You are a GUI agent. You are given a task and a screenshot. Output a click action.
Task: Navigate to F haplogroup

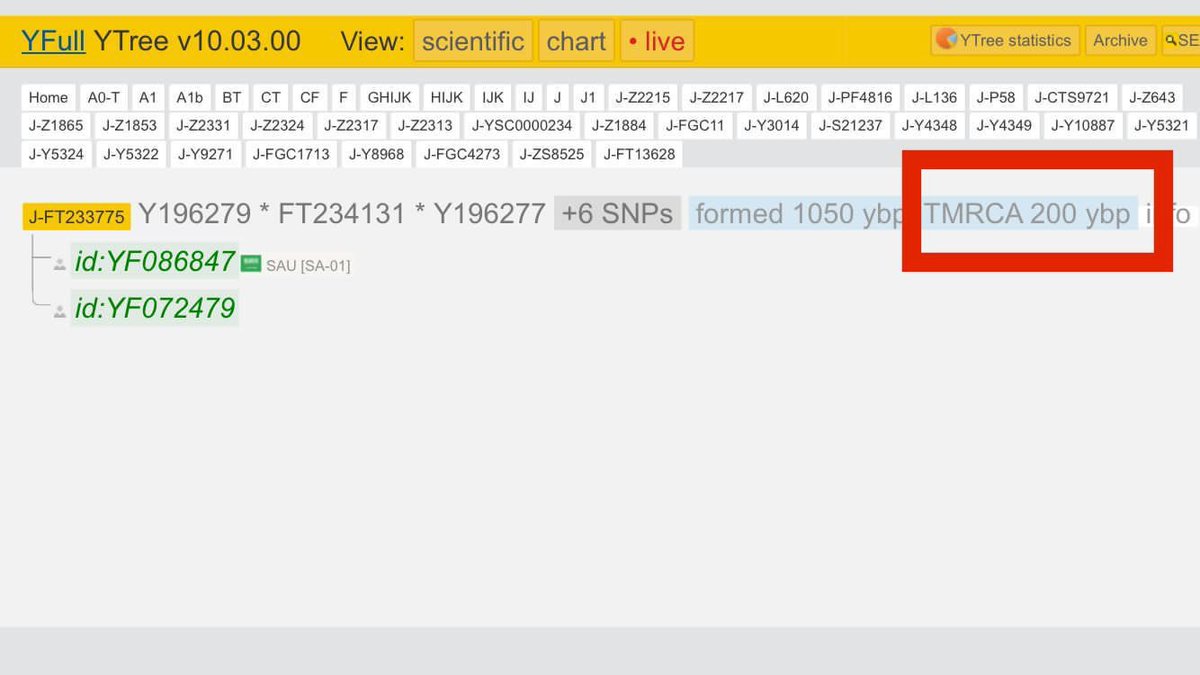[343, 97]
